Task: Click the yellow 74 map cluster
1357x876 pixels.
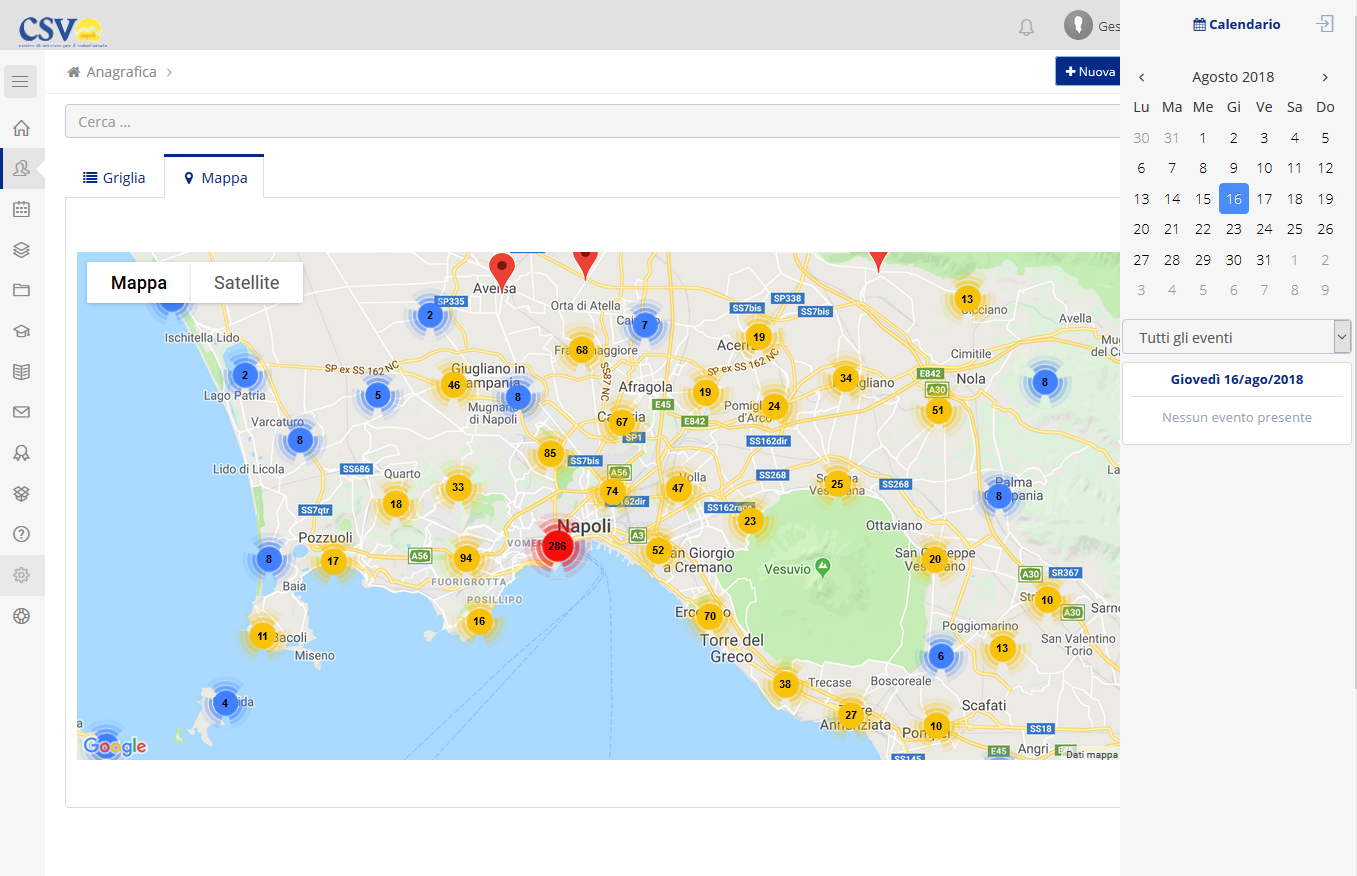Action: (x=612, y=491)
